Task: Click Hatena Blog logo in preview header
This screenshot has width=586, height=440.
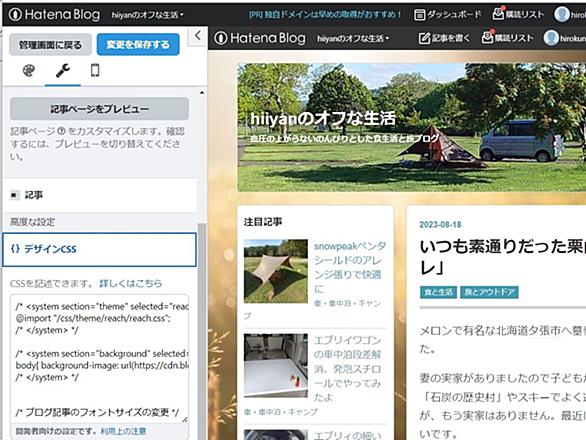Action: pyautogui.click(x=260, y=38)
